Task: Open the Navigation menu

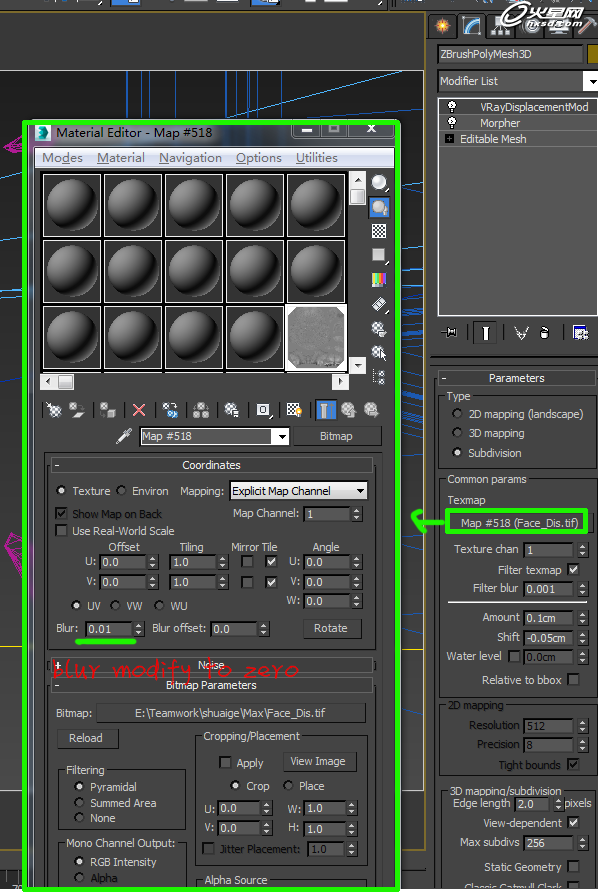Action: tap(190, 158)
